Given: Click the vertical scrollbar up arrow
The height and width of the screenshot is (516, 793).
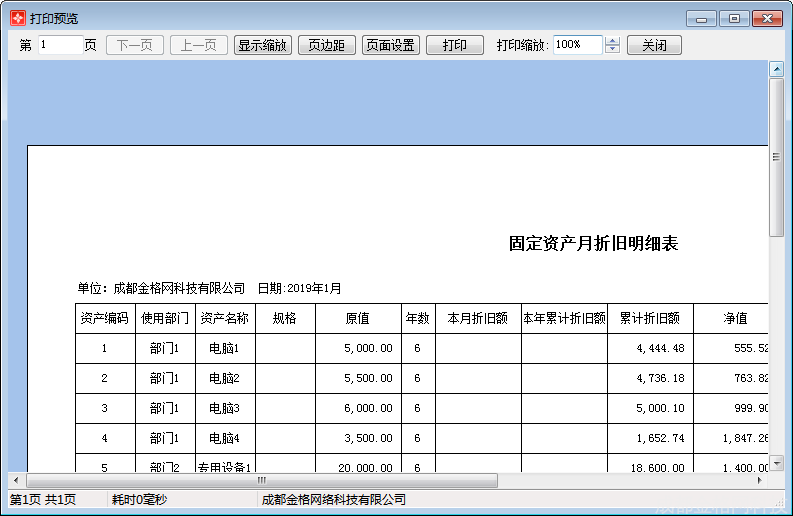Looking at the screenshot, I should (x=776, y=69).
